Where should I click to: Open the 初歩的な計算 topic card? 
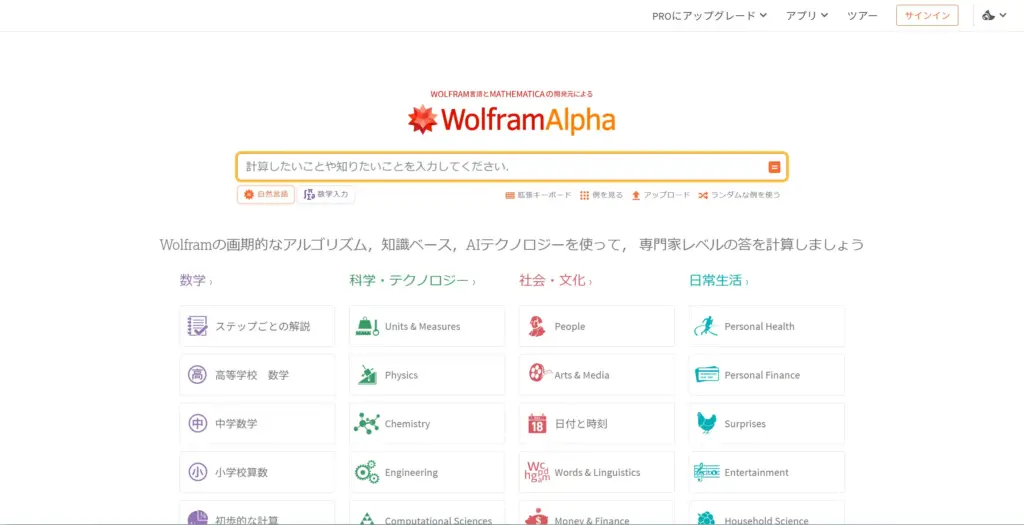[x=257, y=513]
